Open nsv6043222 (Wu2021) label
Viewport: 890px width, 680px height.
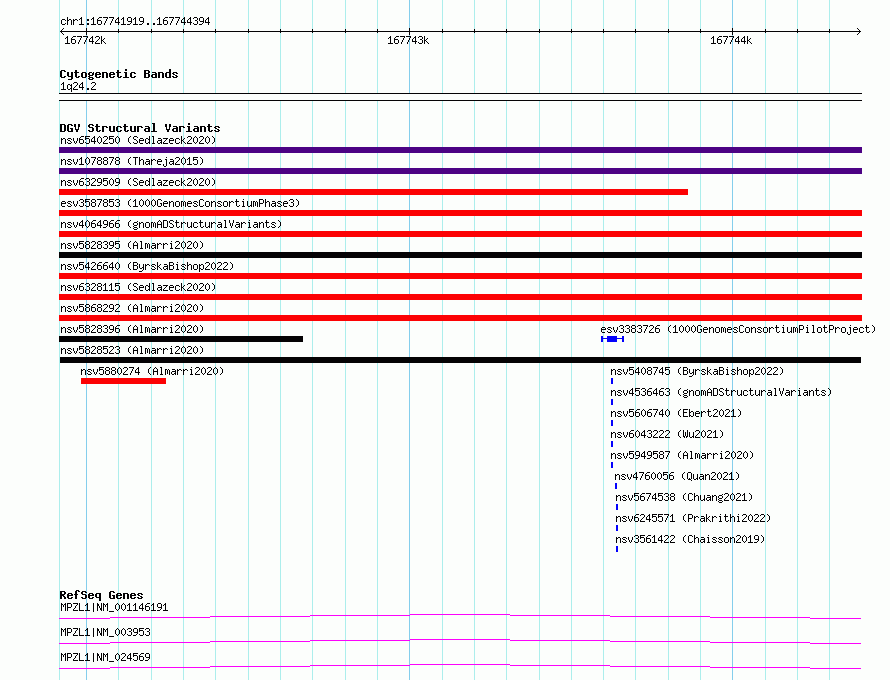click(x=667, y=434)
